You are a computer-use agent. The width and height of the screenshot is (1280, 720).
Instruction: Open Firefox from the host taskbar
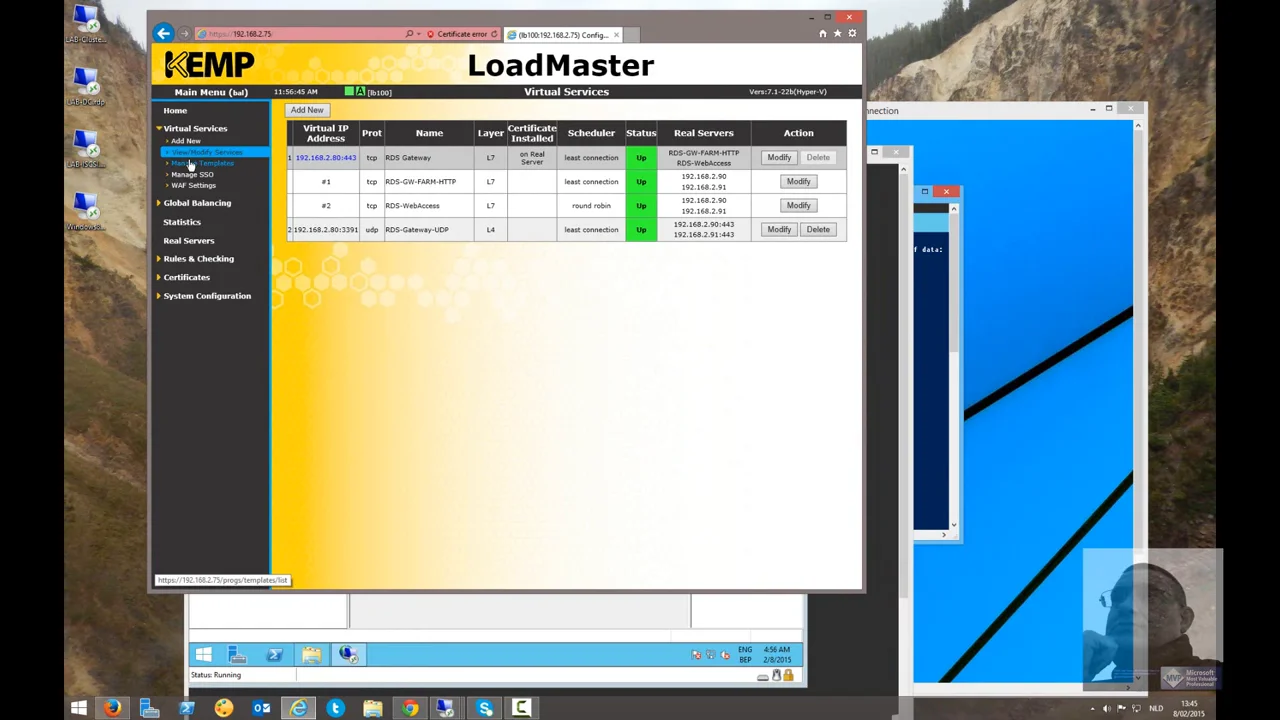click(x=112, y=709)
